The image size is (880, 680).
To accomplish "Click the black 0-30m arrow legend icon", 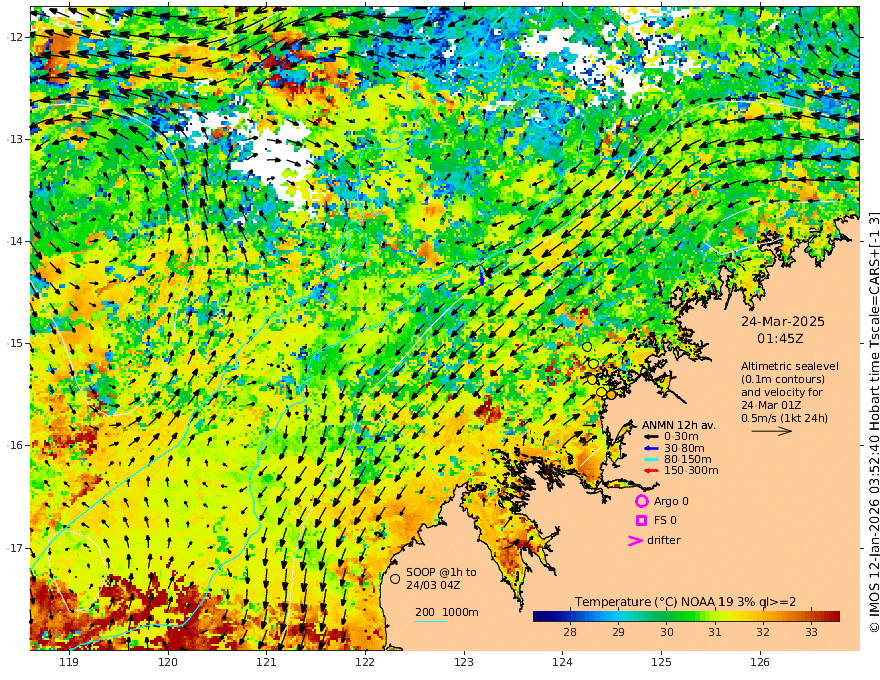I will pos(650,437).
